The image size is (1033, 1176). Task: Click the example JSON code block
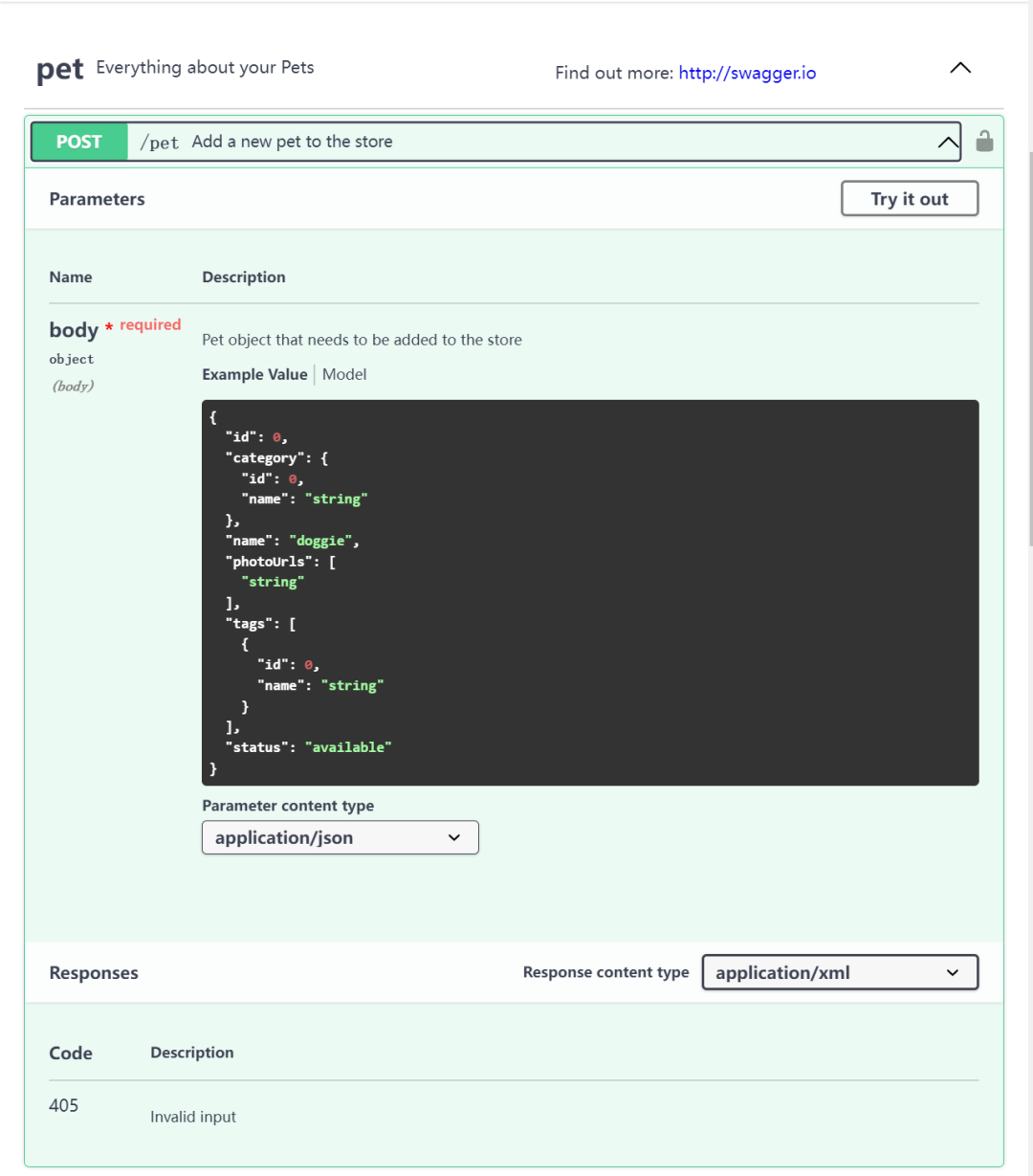(x=590, y=592)
